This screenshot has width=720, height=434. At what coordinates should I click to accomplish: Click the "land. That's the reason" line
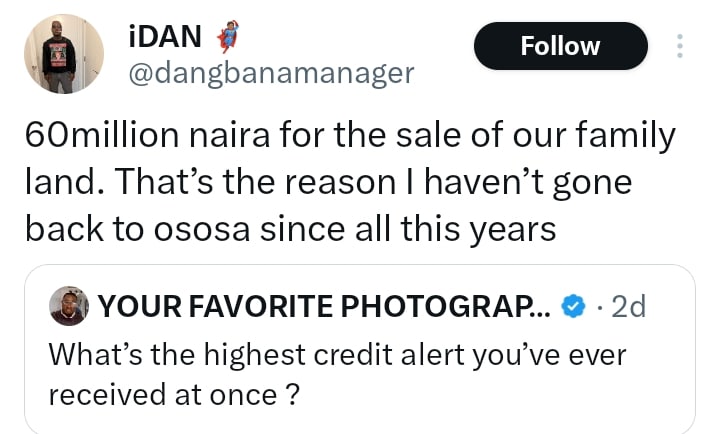click(328, 182)
